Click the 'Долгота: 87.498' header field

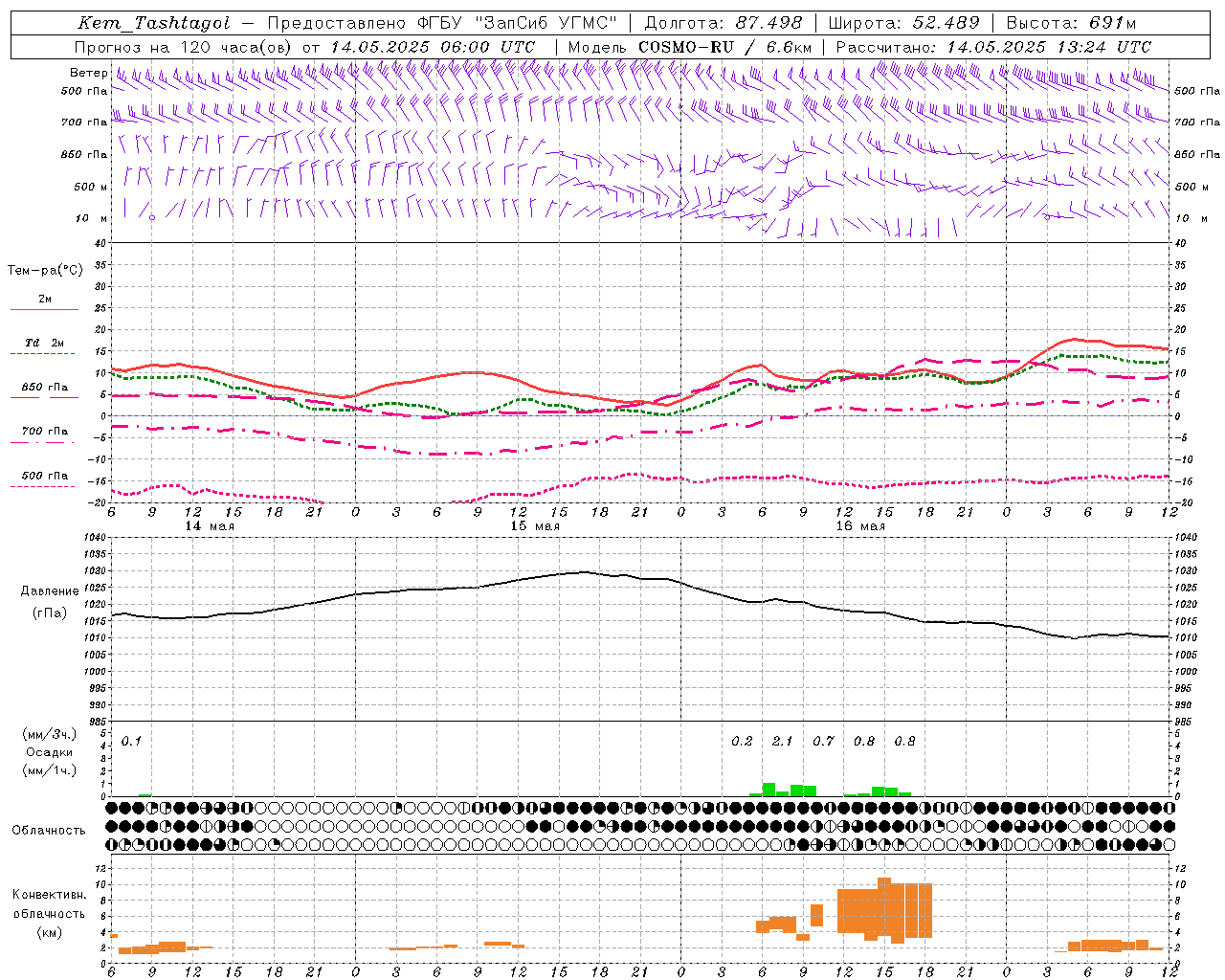(724, 23)
